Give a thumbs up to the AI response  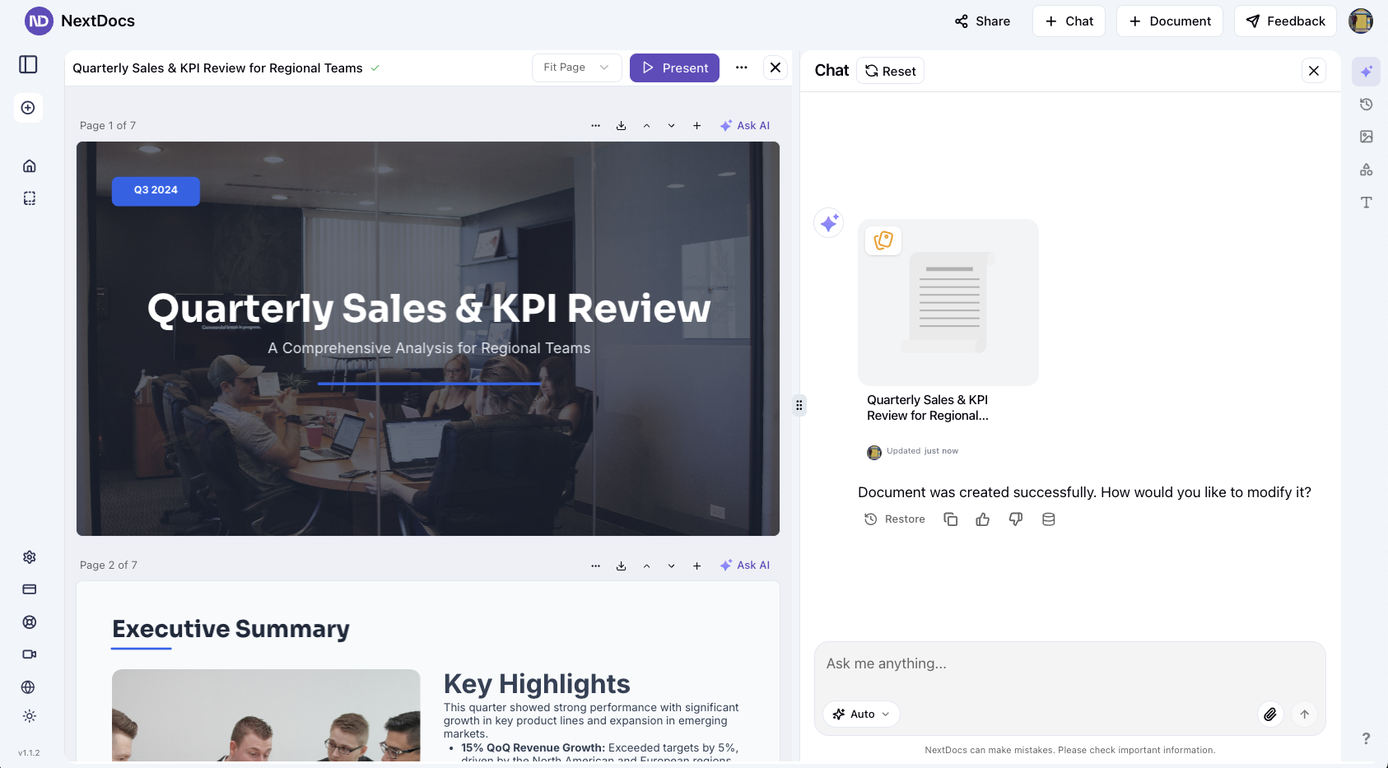tap(982, 518)
